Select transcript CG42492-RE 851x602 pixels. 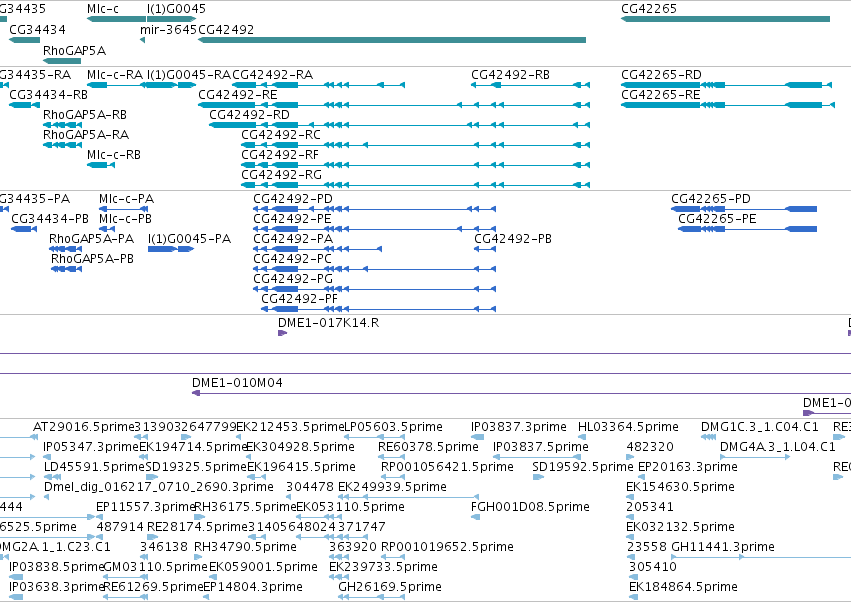click(x=394, y=105)
